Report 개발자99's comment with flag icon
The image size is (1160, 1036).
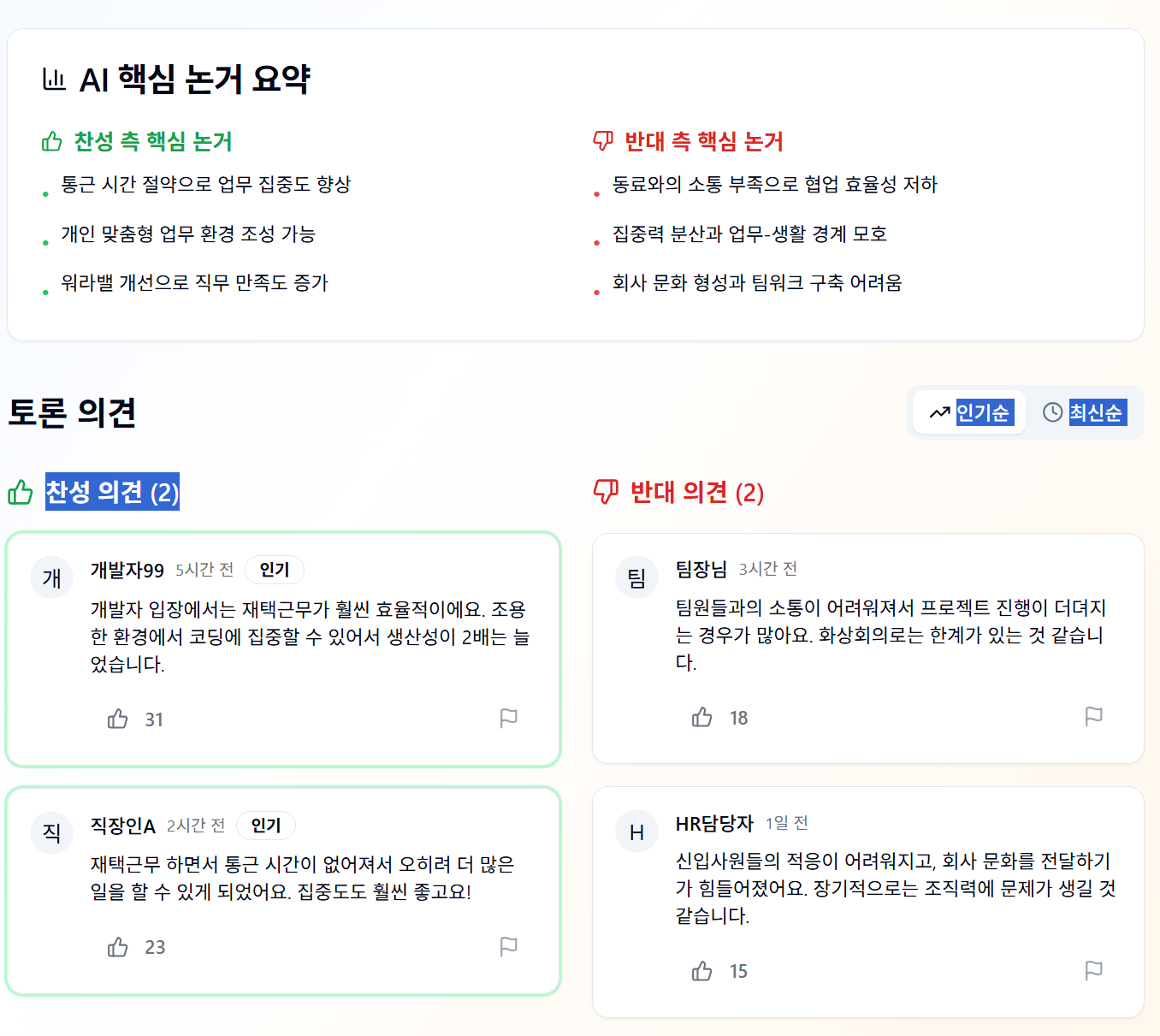[508, 719]
